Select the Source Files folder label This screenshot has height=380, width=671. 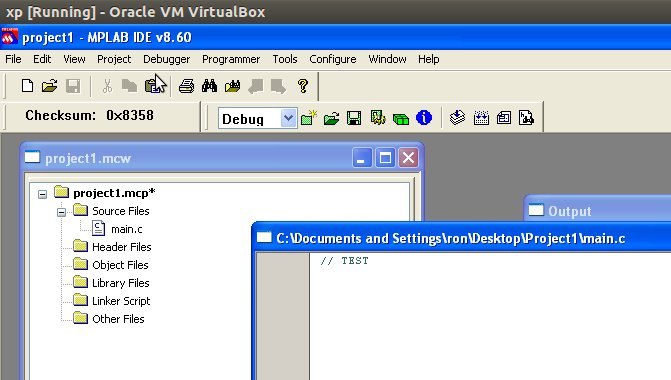click(x=121, y=211)
